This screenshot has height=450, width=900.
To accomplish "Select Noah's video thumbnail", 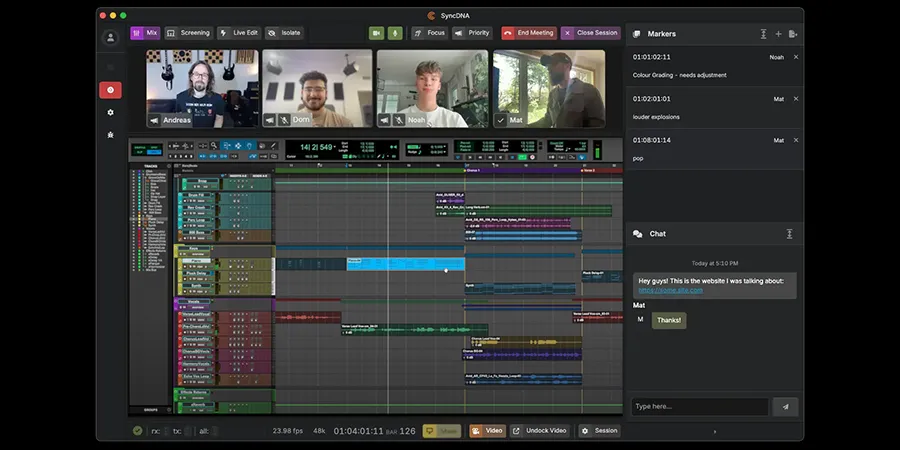I will (x=432, y=88).
